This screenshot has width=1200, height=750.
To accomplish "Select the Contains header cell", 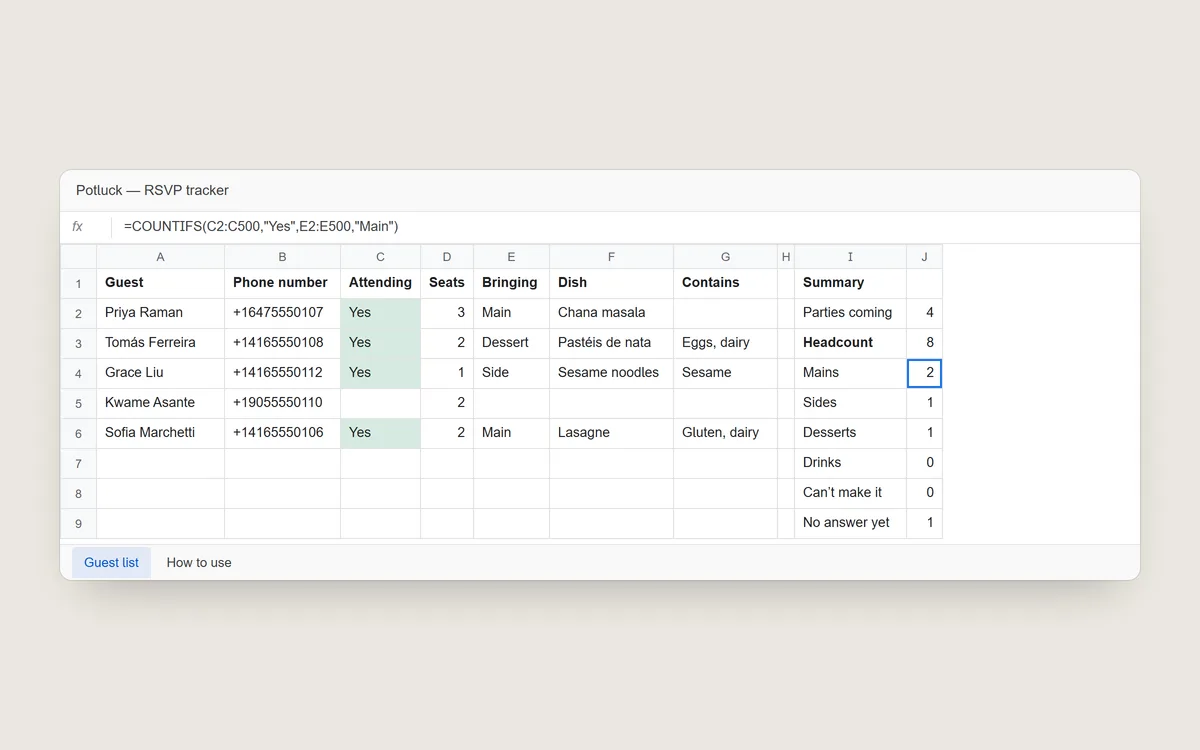I will (725, 283).
